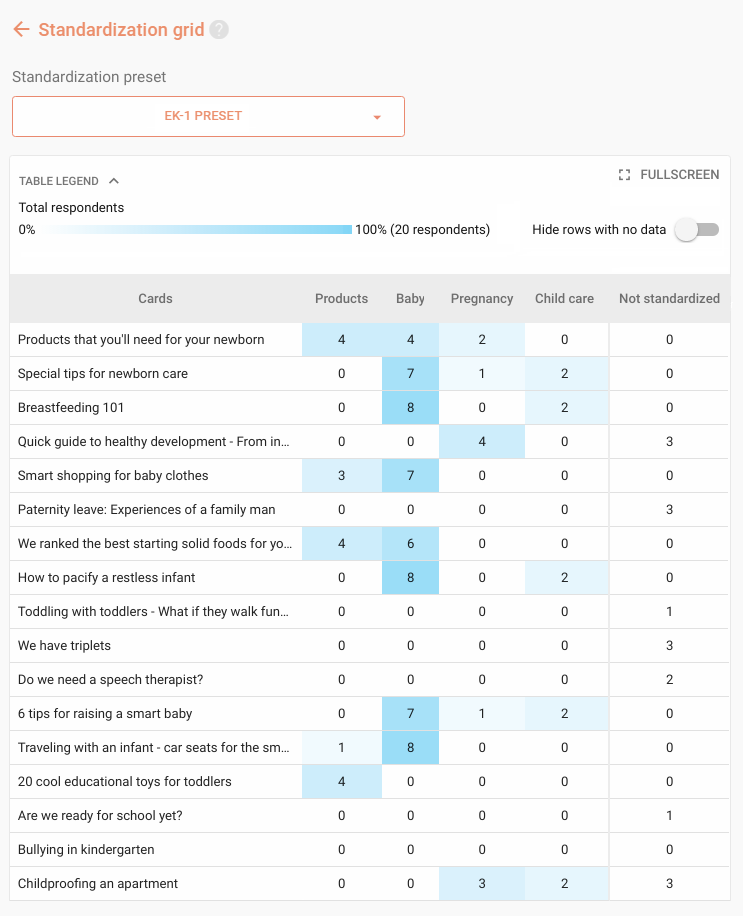
Task: Open the help question mark icon
Action: click(x=219, y=29)
